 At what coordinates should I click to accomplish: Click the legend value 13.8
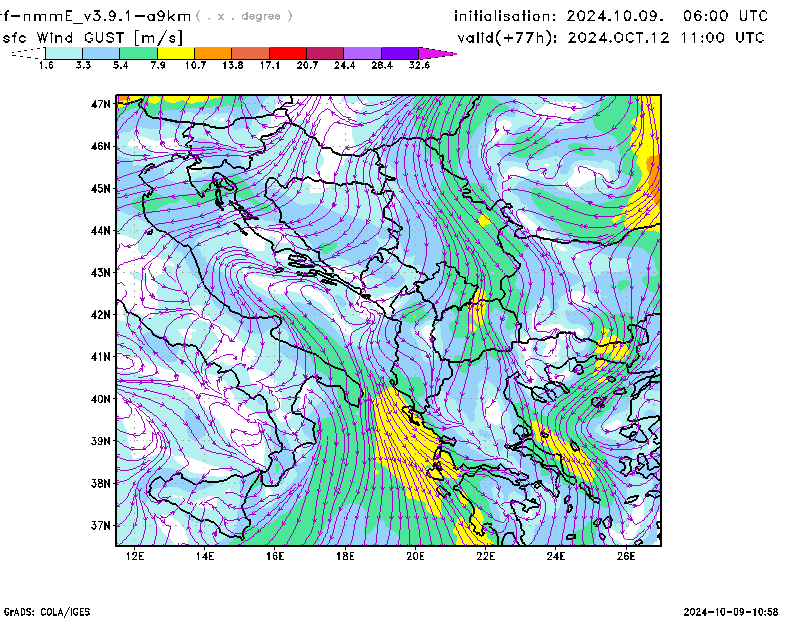[x=233, y=65]
